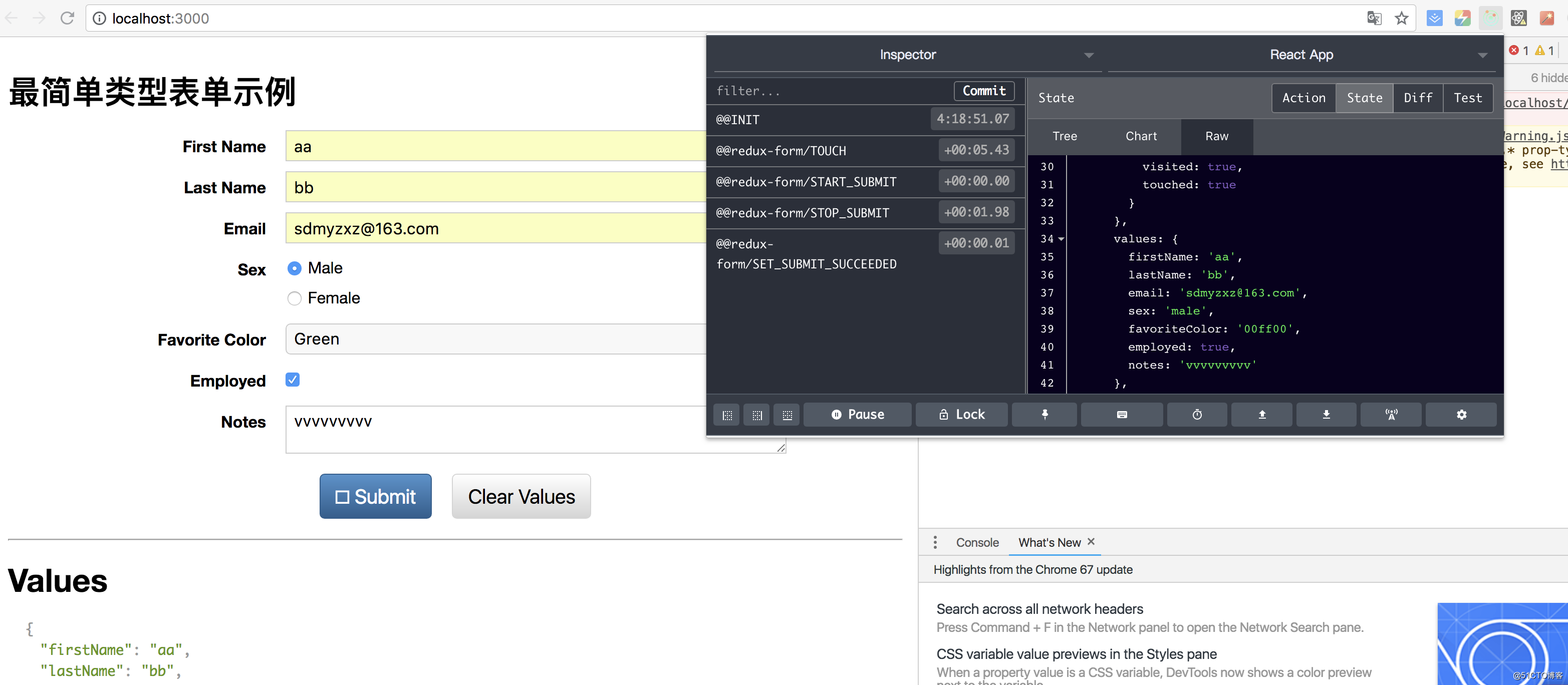The height and width of the screenshot is (685, 1568).
Task: Switch to the Action view tab
Action: click(1303, 98)
